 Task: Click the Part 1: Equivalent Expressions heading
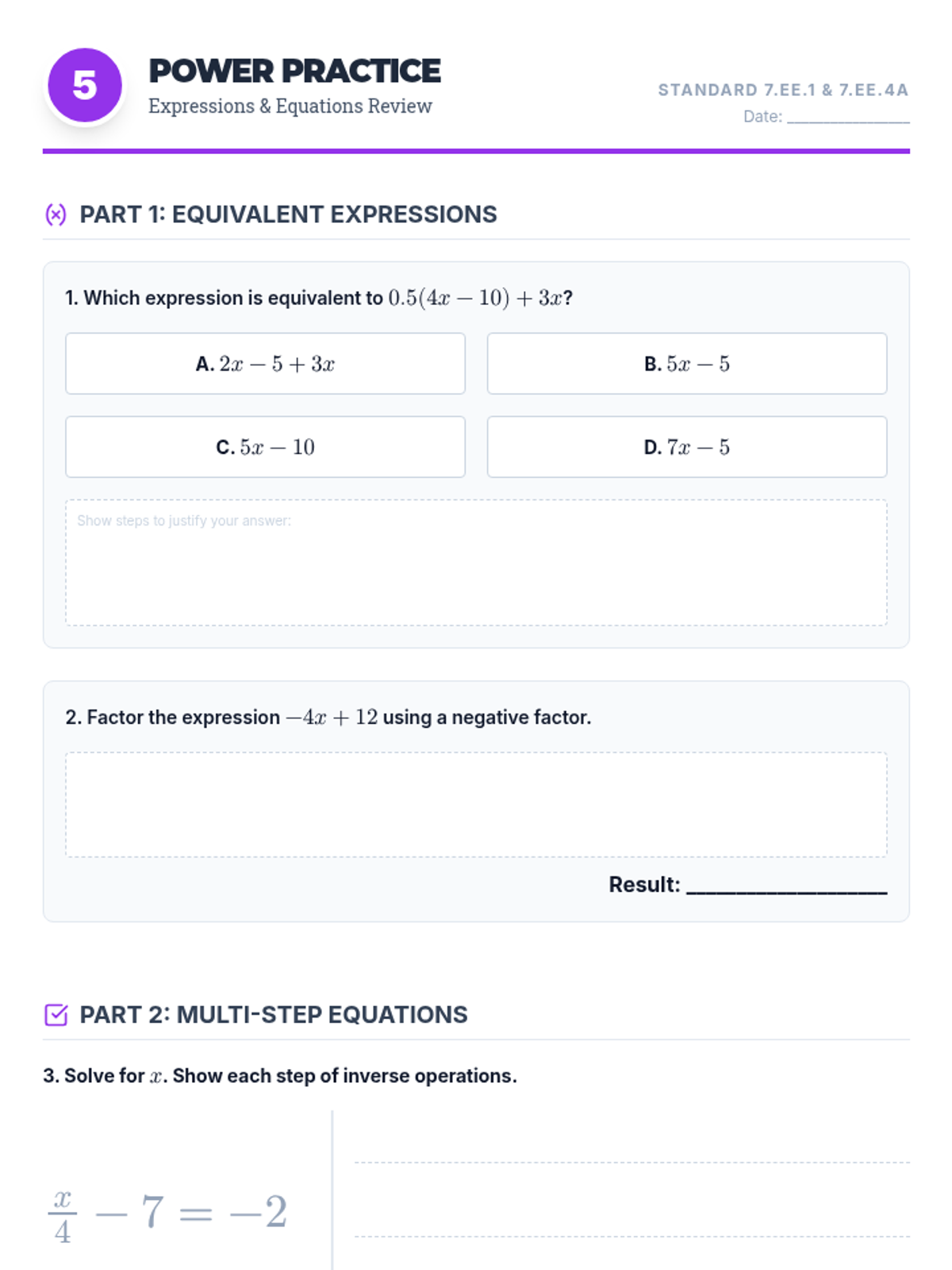coord(288,214)
